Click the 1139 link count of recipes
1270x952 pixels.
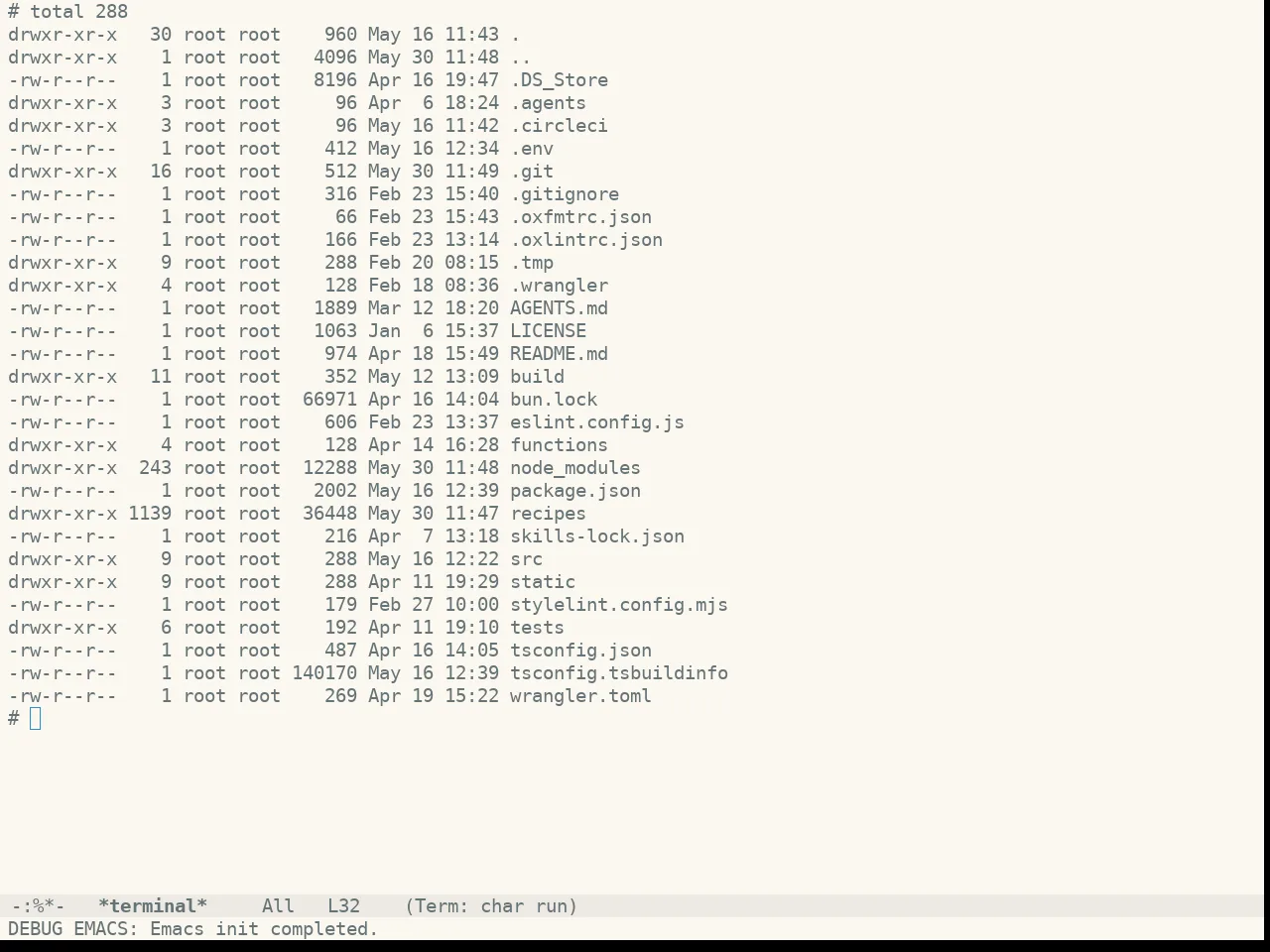(x=150, y=514)
